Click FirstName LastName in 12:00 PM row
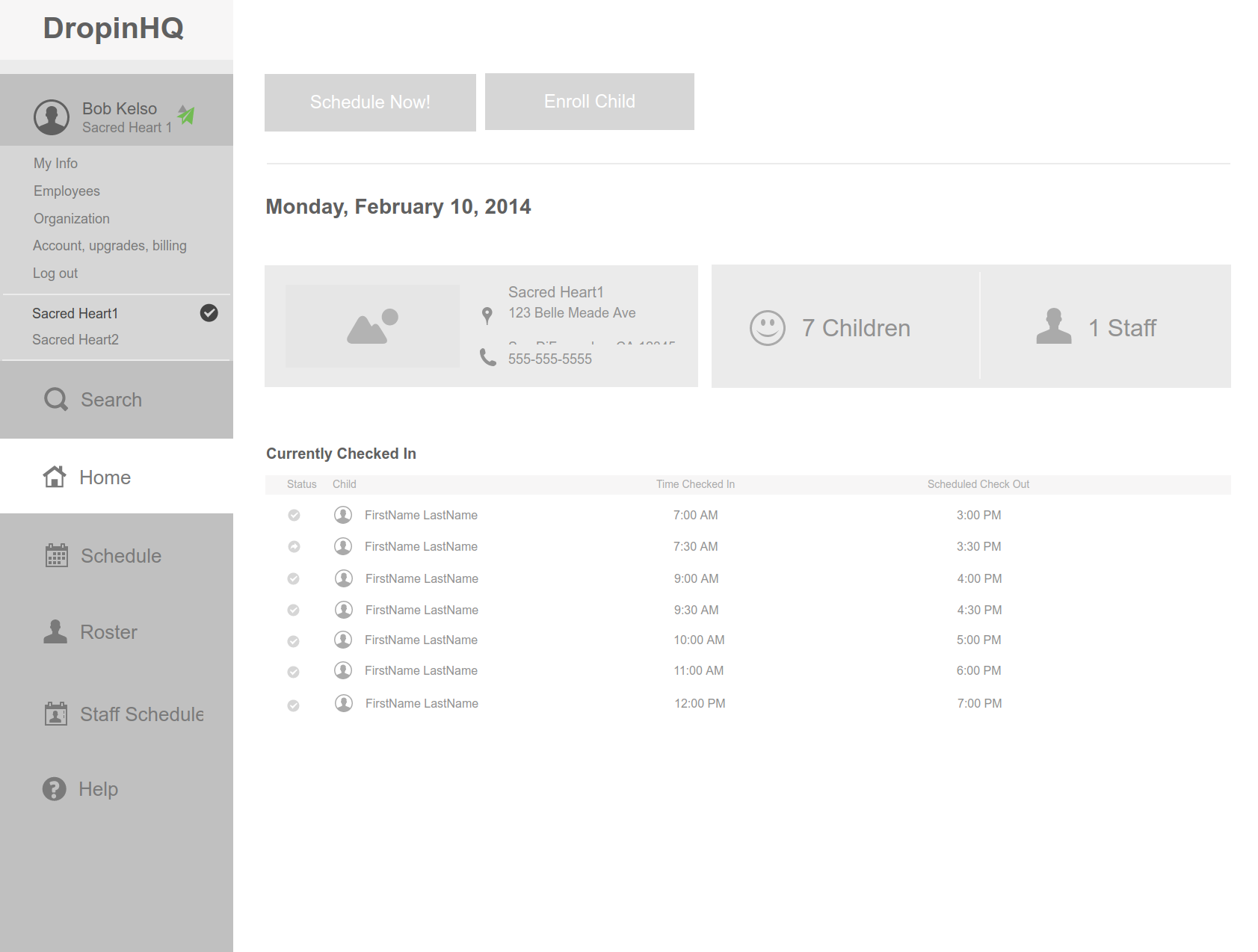 coord(422,703)
